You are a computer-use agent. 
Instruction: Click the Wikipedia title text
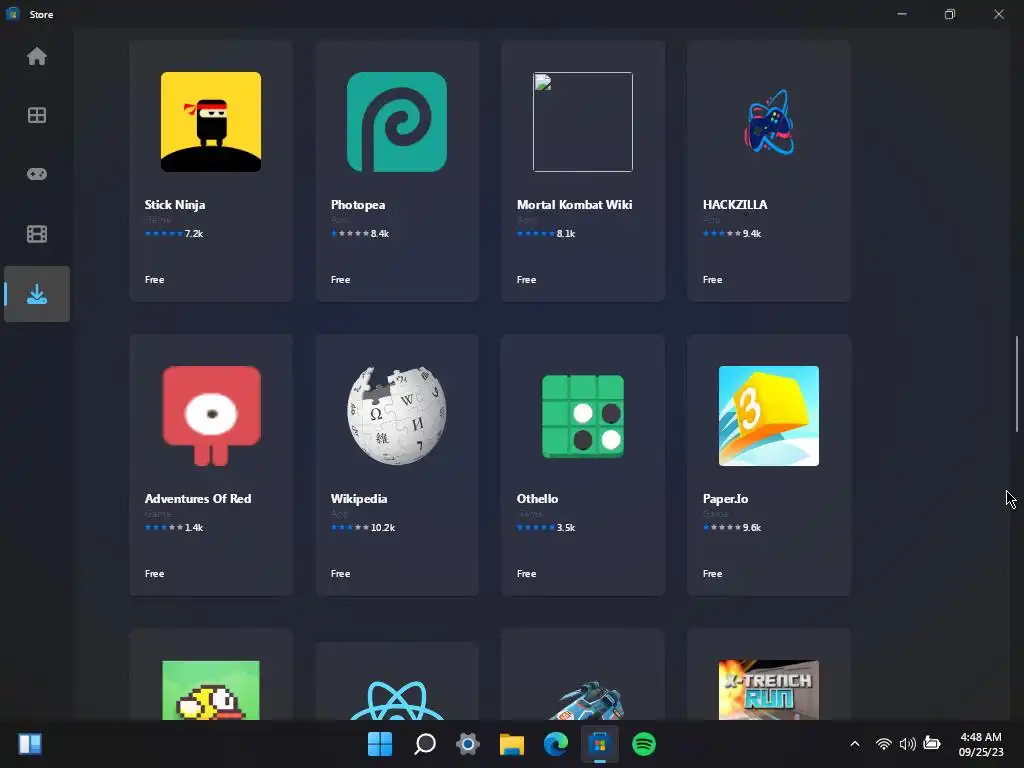[359, 499]
